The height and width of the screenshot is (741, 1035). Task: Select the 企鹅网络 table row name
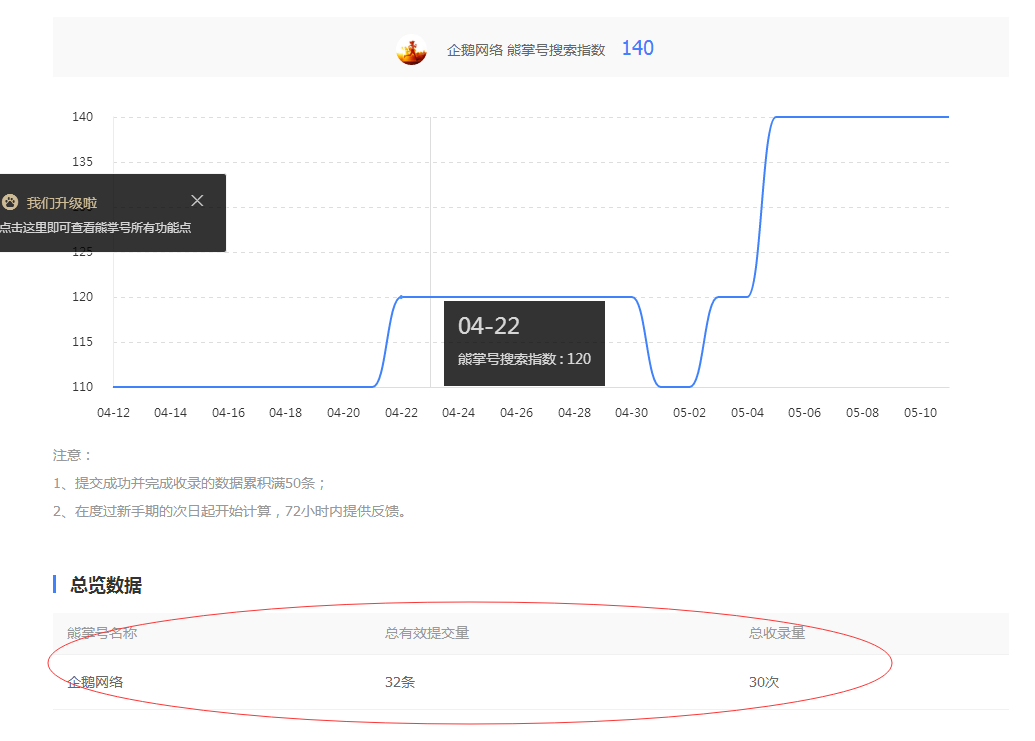pyautogui.click(x=95, y=682)
